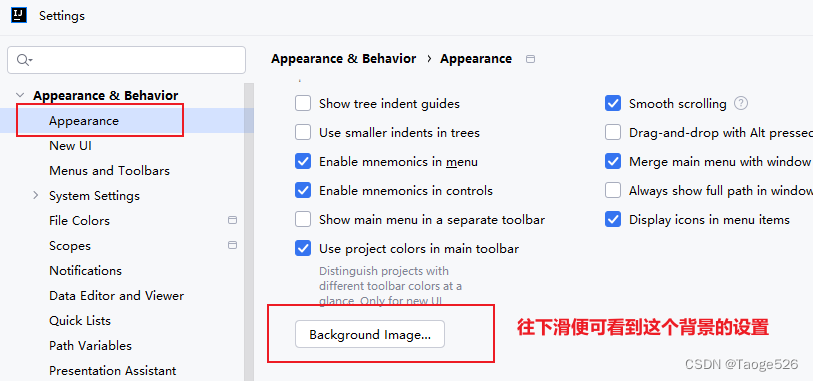Expand the System Settings tree node
Image resolution: width=813 pixels, height=381 pixels.
click(36, 195)
